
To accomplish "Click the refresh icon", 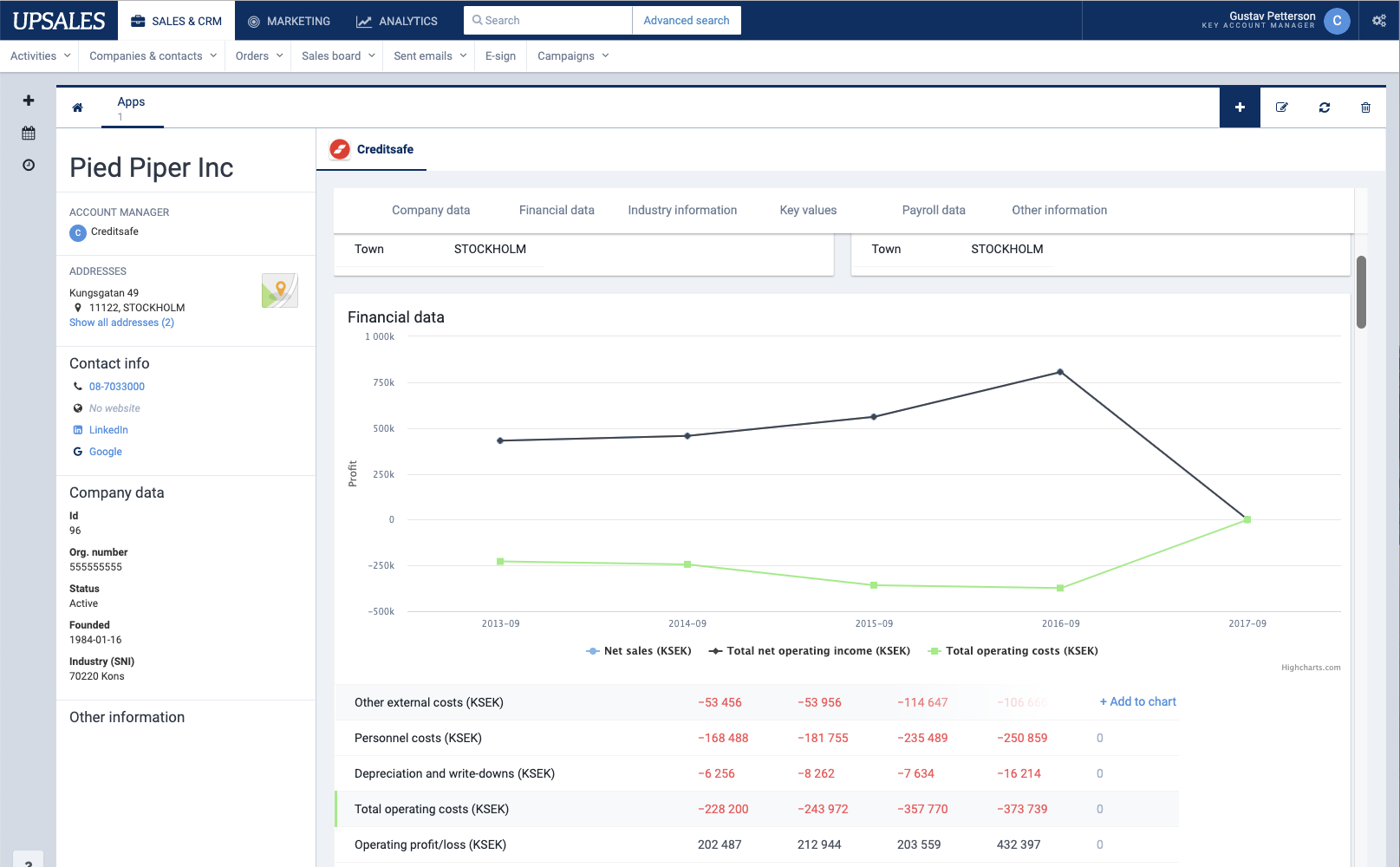I will coord(1325,108).
